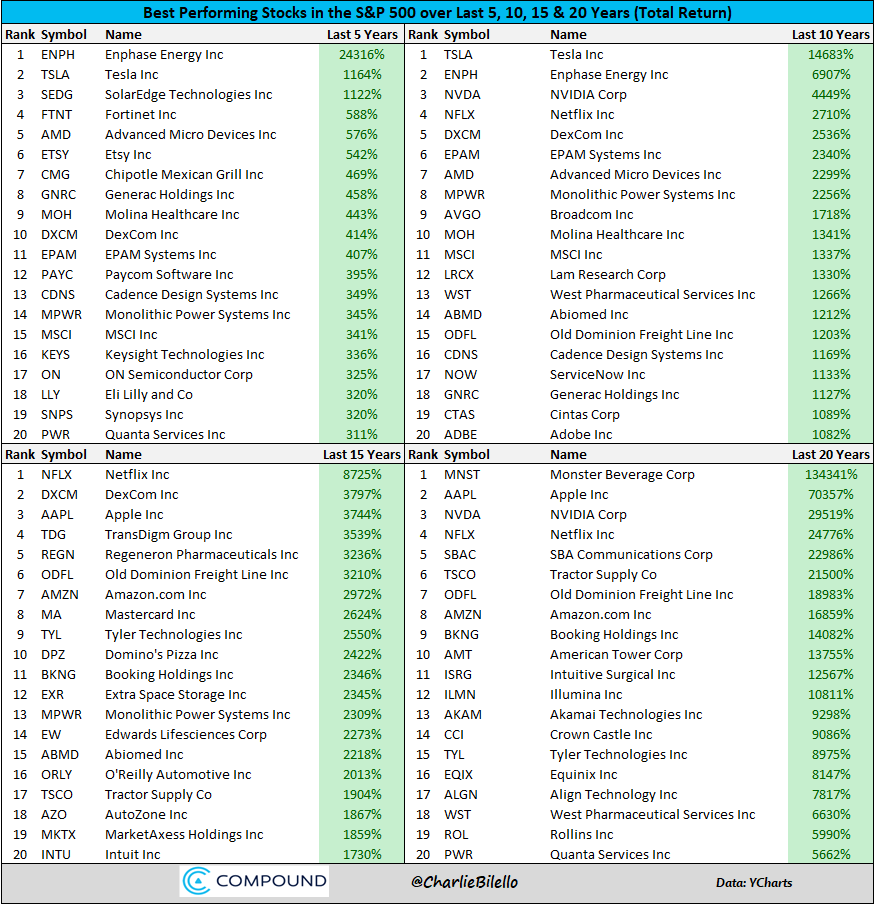Click Edwards Lifesciences Corp name
876x906 pixels.
(x=185, y=735)
